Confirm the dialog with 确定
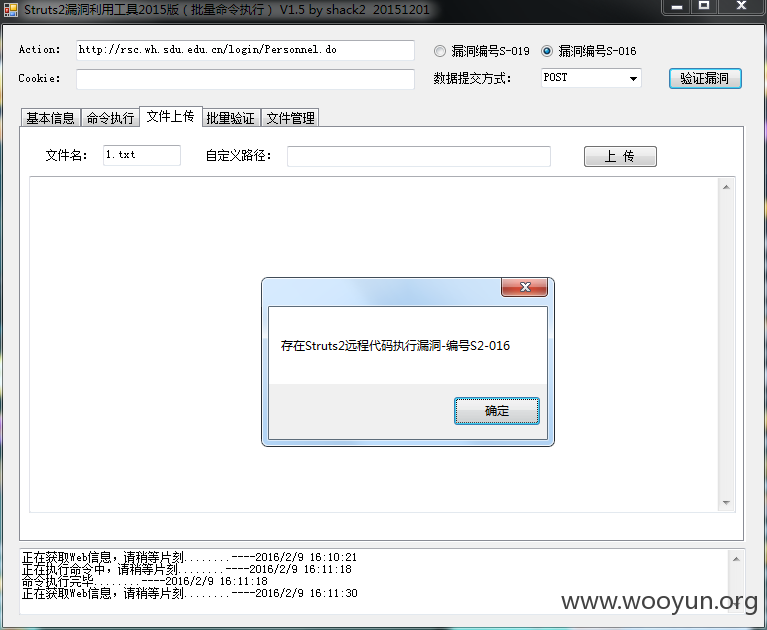 497,411
